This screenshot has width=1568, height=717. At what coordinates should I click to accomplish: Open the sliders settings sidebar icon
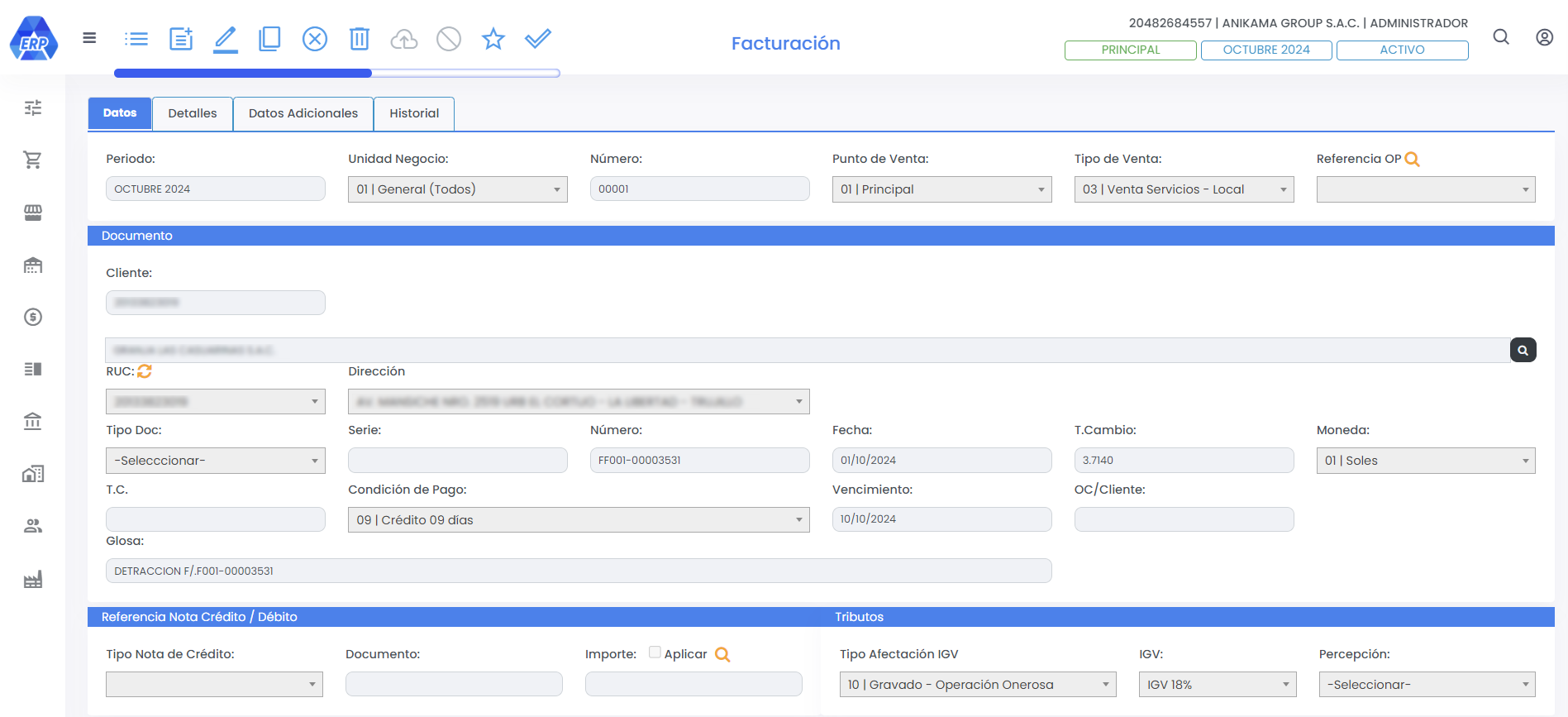pyautogui.click(x=33, y=108)
